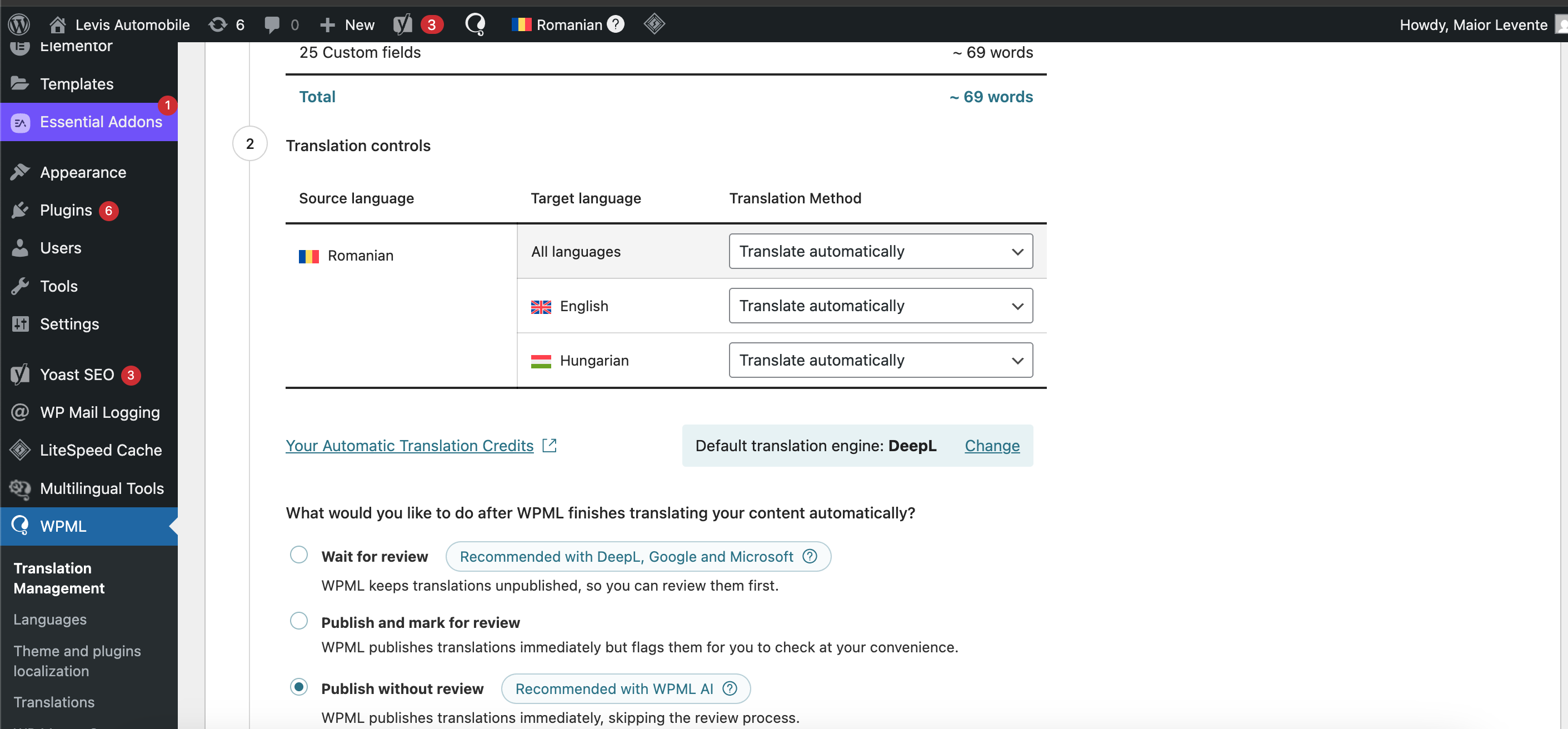Viewport: 1568px width, 729px height.
Task: Open the Hungarian translation method dropdown
Action: (880, 360)
